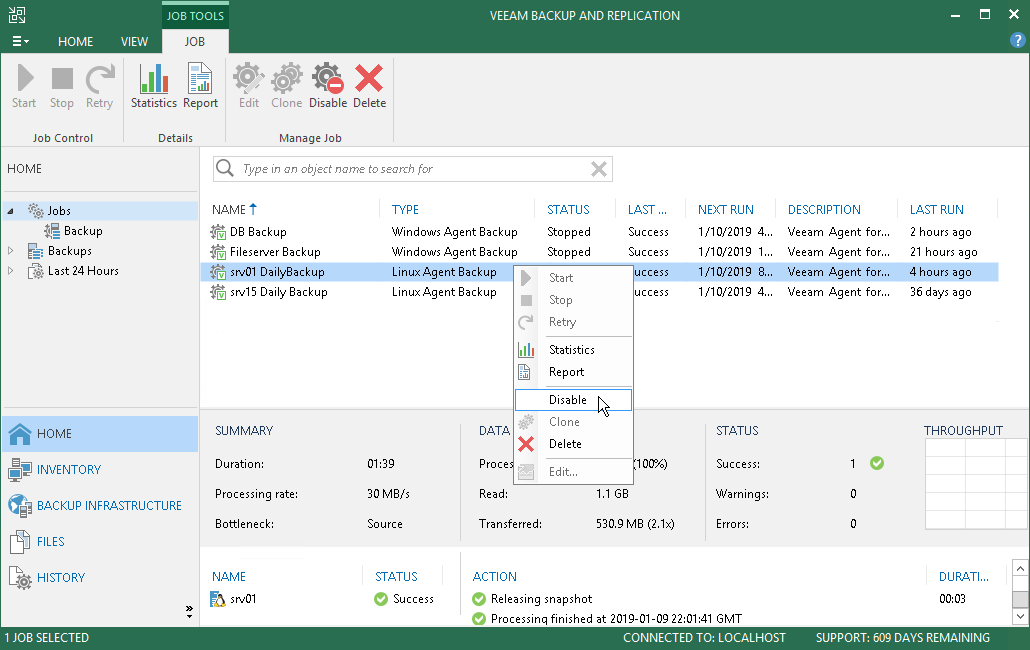Viewport: 1030px width, 650px height.
Task: Click the HOME house icon in navigation
Action: (20, 433)
